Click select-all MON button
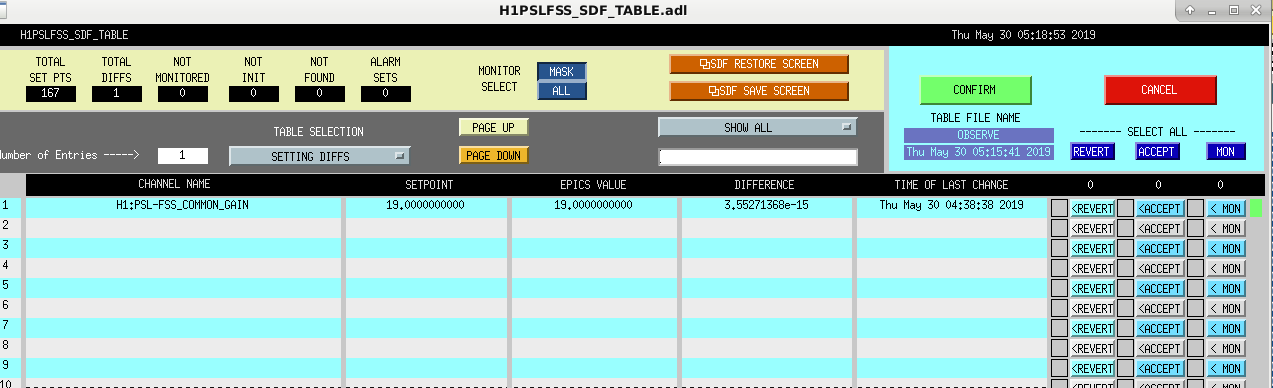This screenshot has width=1273, height=388. click(1226, 152)
